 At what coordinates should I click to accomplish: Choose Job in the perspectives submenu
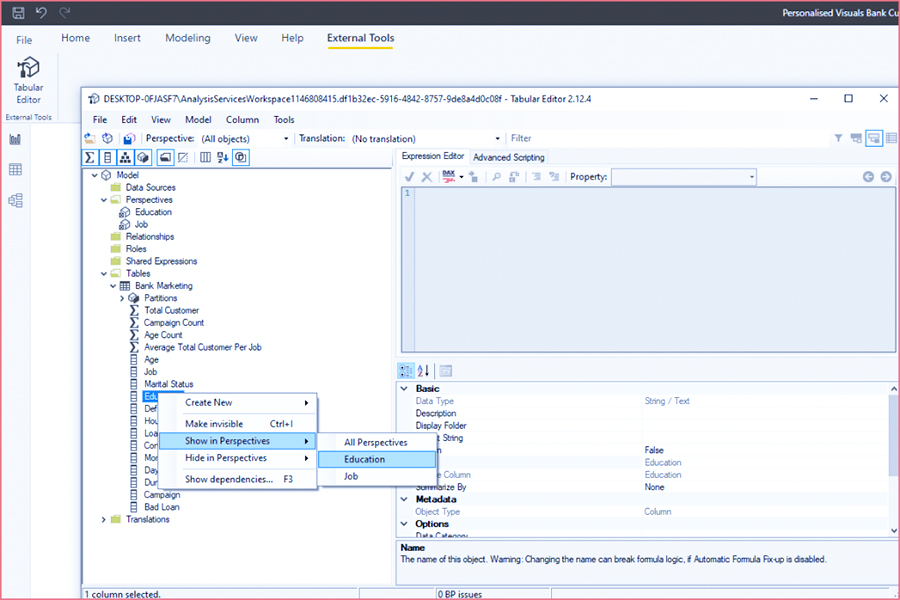(x=377, y=477)
